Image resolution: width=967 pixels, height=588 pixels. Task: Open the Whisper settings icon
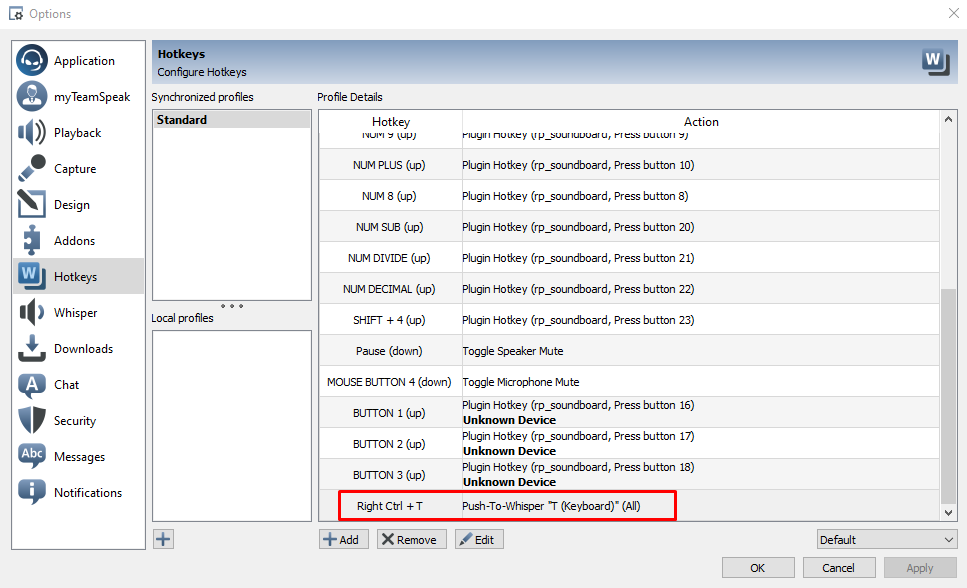coord(32,313)
